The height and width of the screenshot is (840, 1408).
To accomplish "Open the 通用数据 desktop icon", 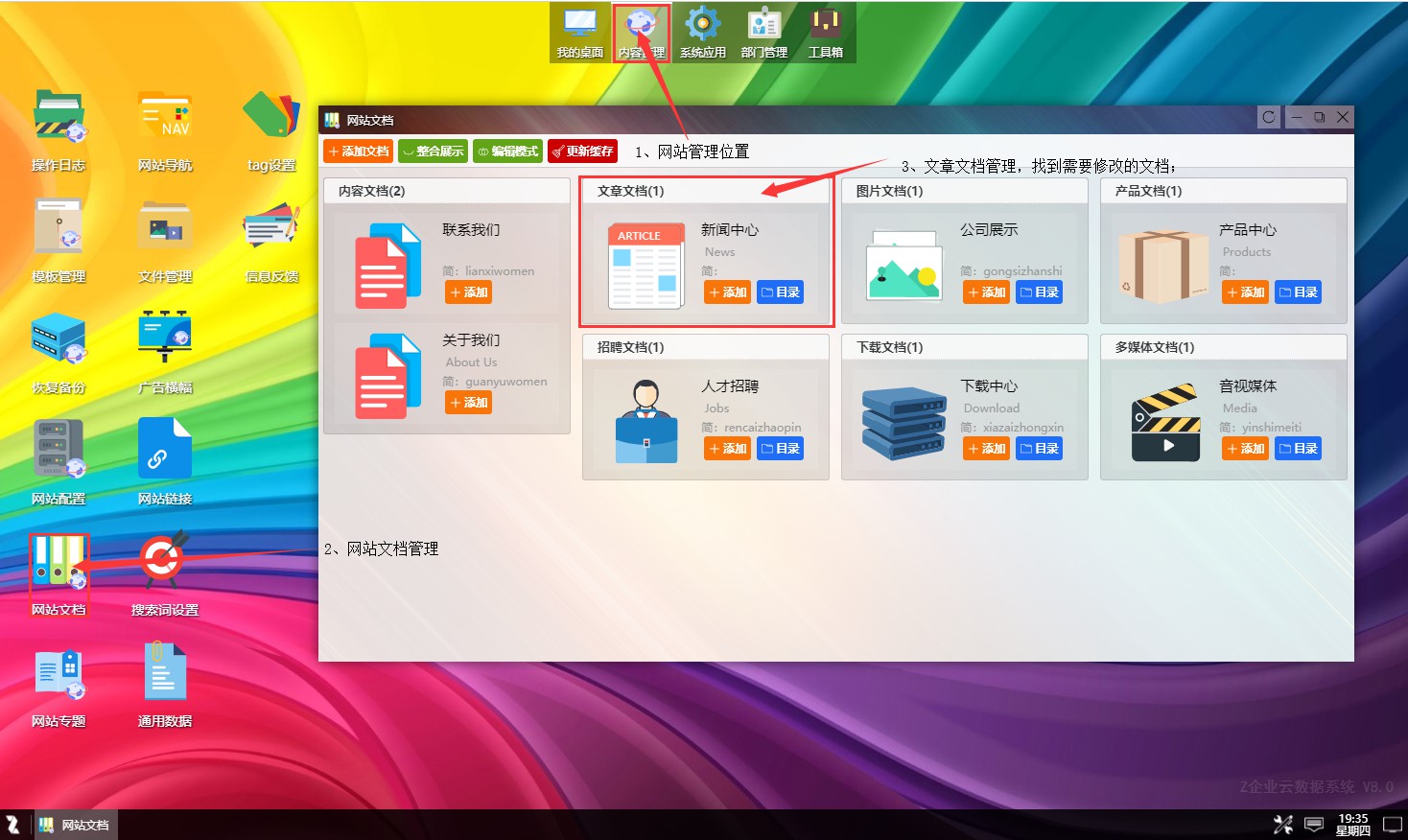I will pos(165,687).
